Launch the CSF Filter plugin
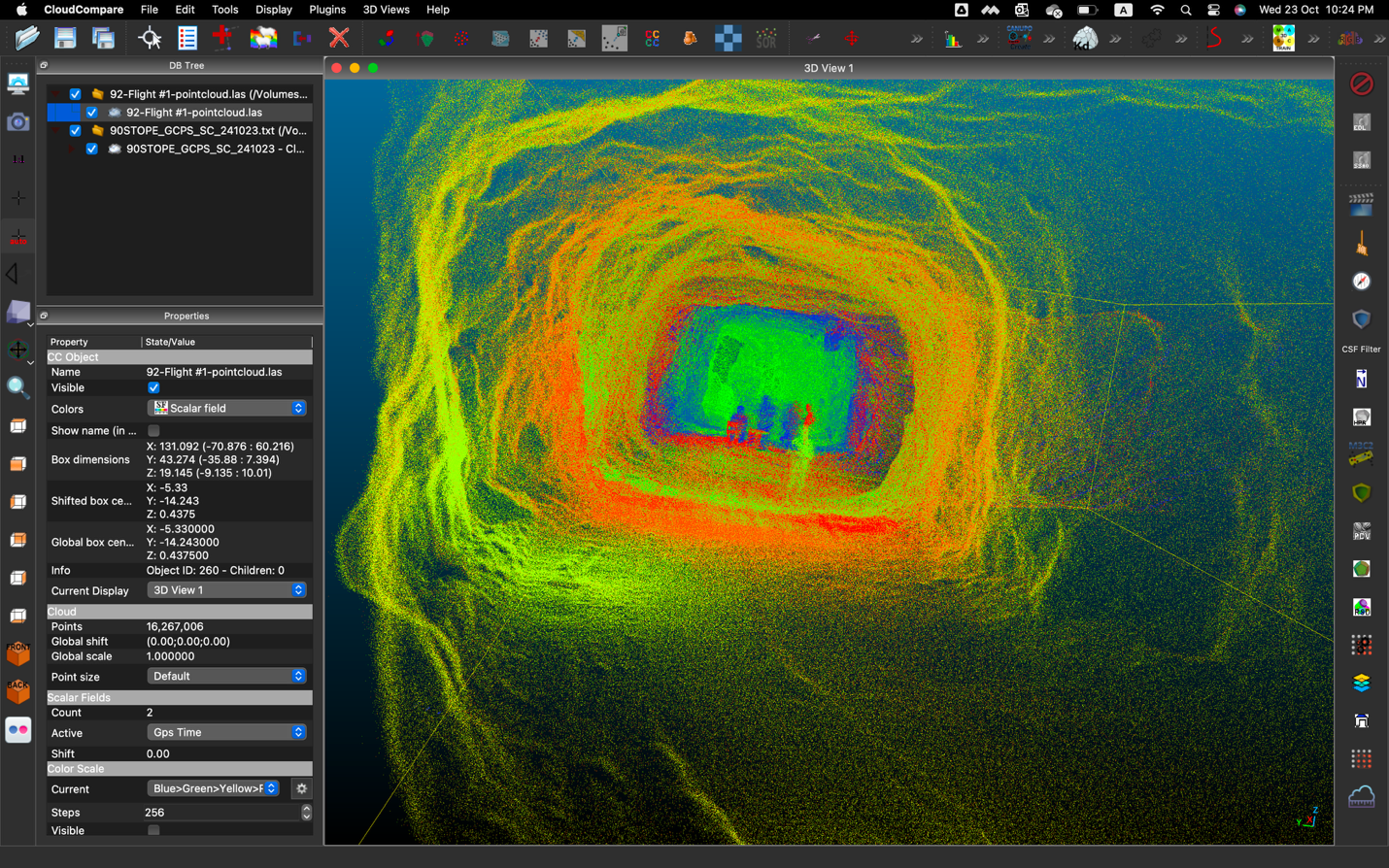The width and height of the screenshot is (1389, 868). 1361,320
